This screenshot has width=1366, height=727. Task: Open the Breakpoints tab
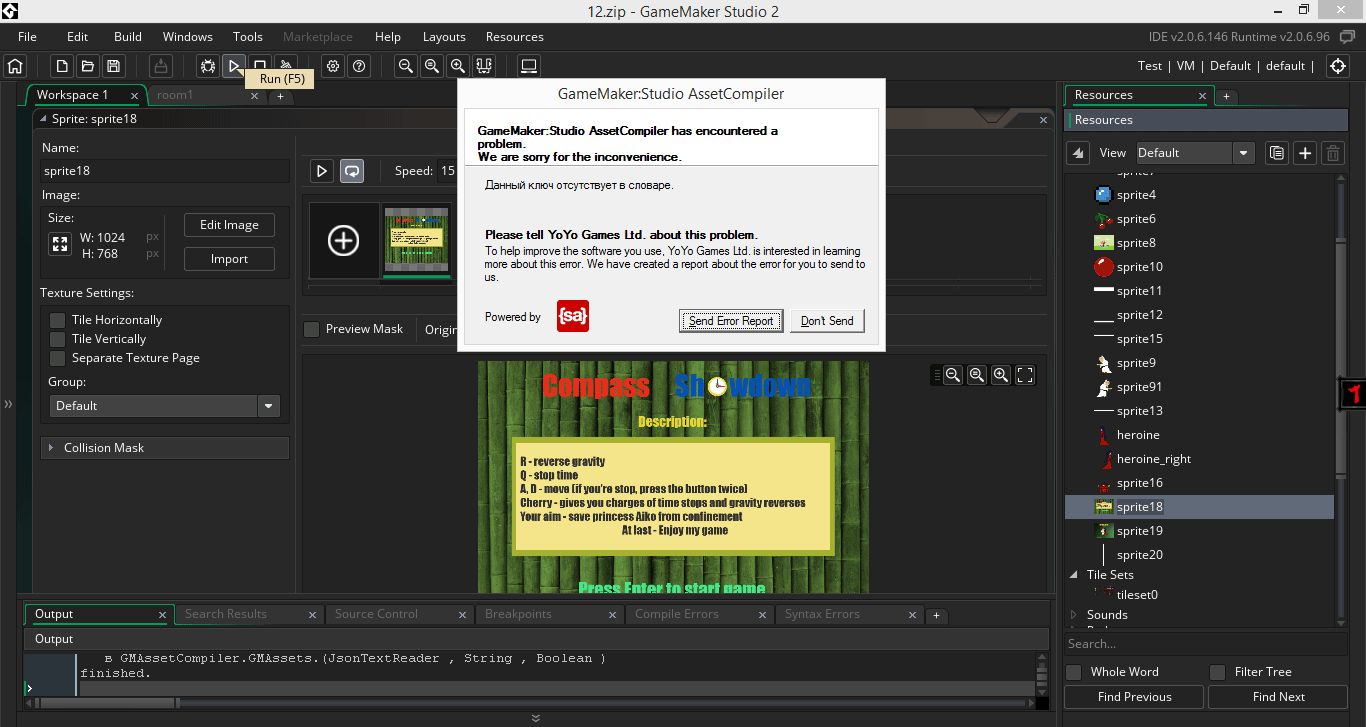(550, 614)
